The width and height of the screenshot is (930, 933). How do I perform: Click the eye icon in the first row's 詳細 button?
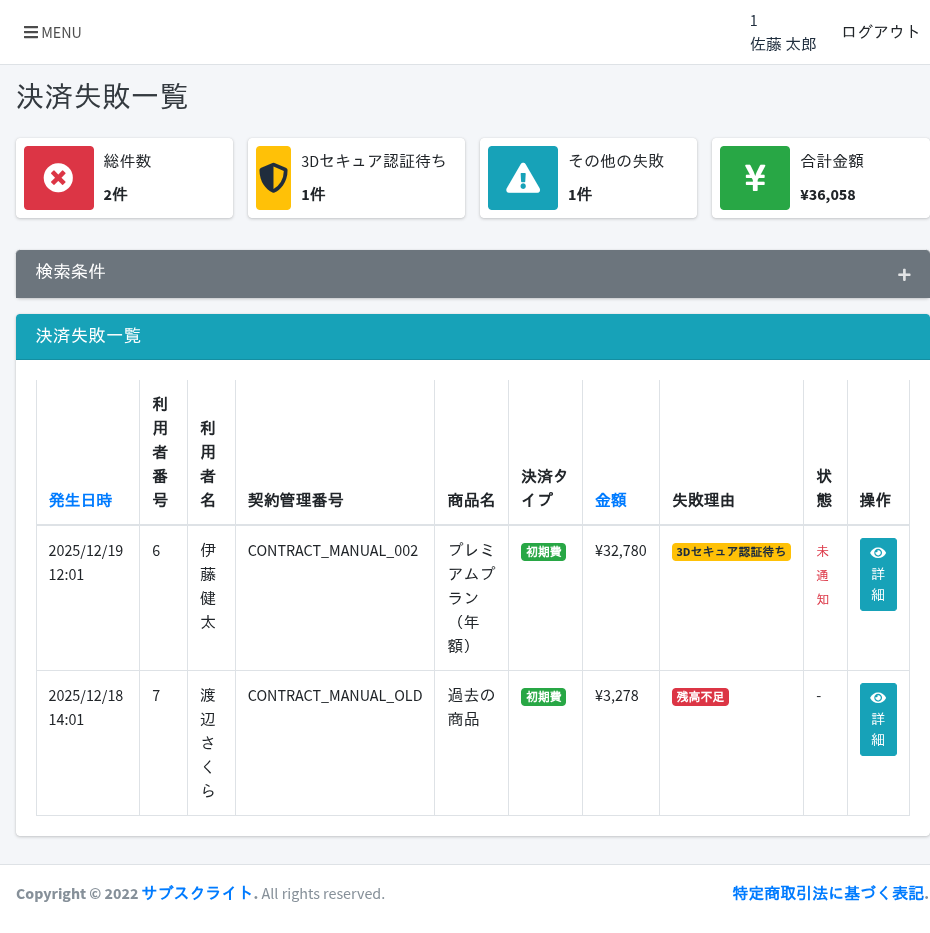[x=878, y=552]
